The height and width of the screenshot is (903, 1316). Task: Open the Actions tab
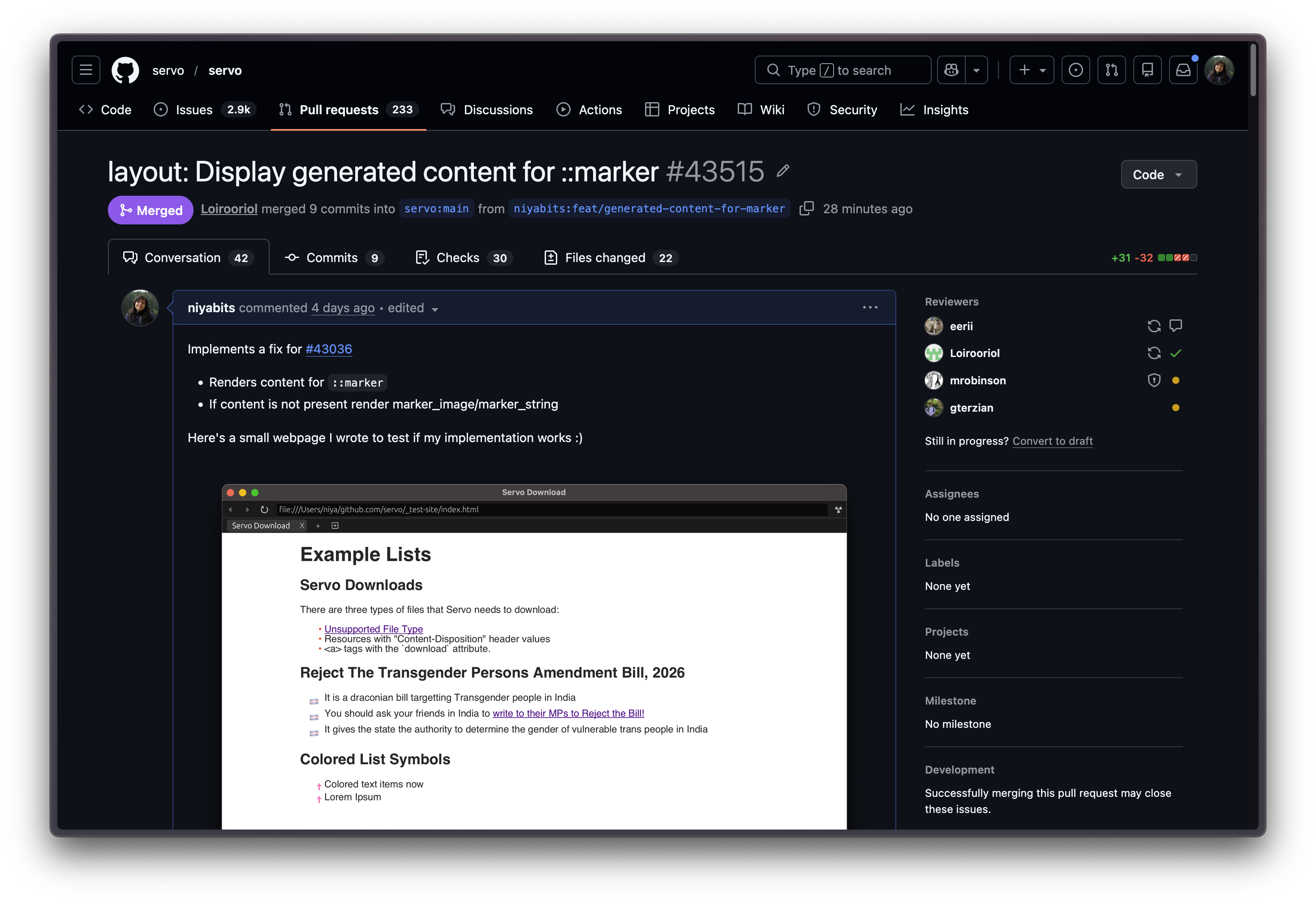[x=589, y=110]
